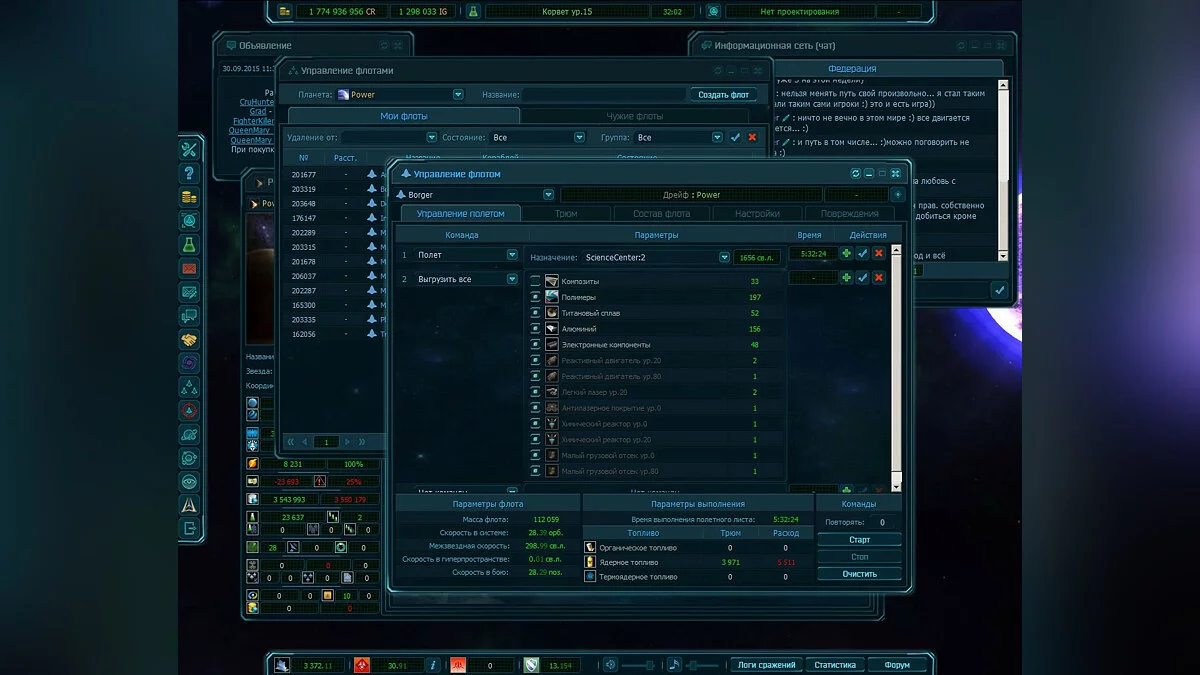This screenshot has height=675, width=1200.
Task: Click green plus action in Полет row
Action: [846, 254]
